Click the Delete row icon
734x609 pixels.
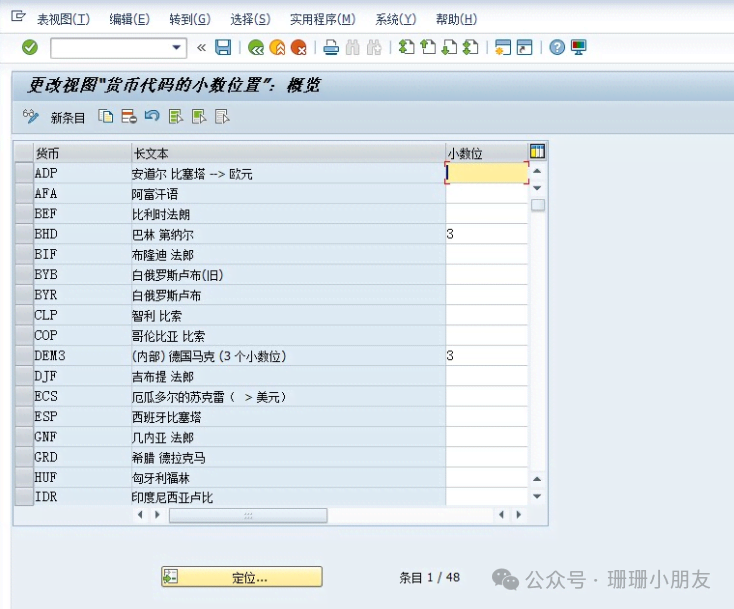(x=129, y=117)
